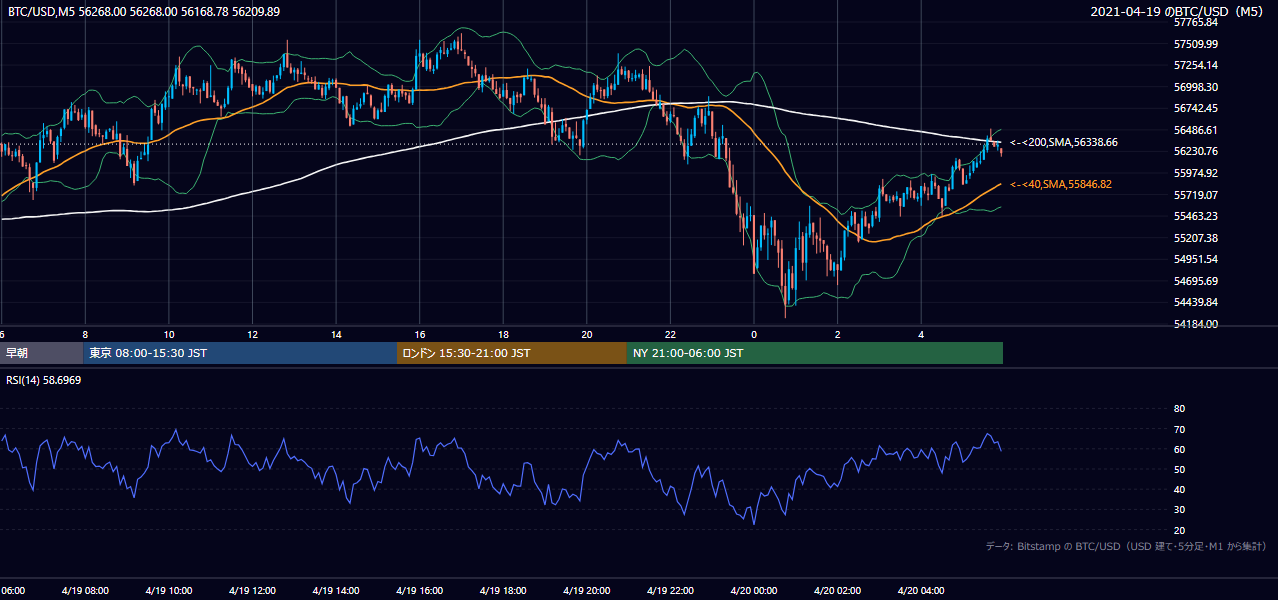This screenshot has width=1278, height=600.
Task: Click RSI scale label 40
Action: [1179, 489]
